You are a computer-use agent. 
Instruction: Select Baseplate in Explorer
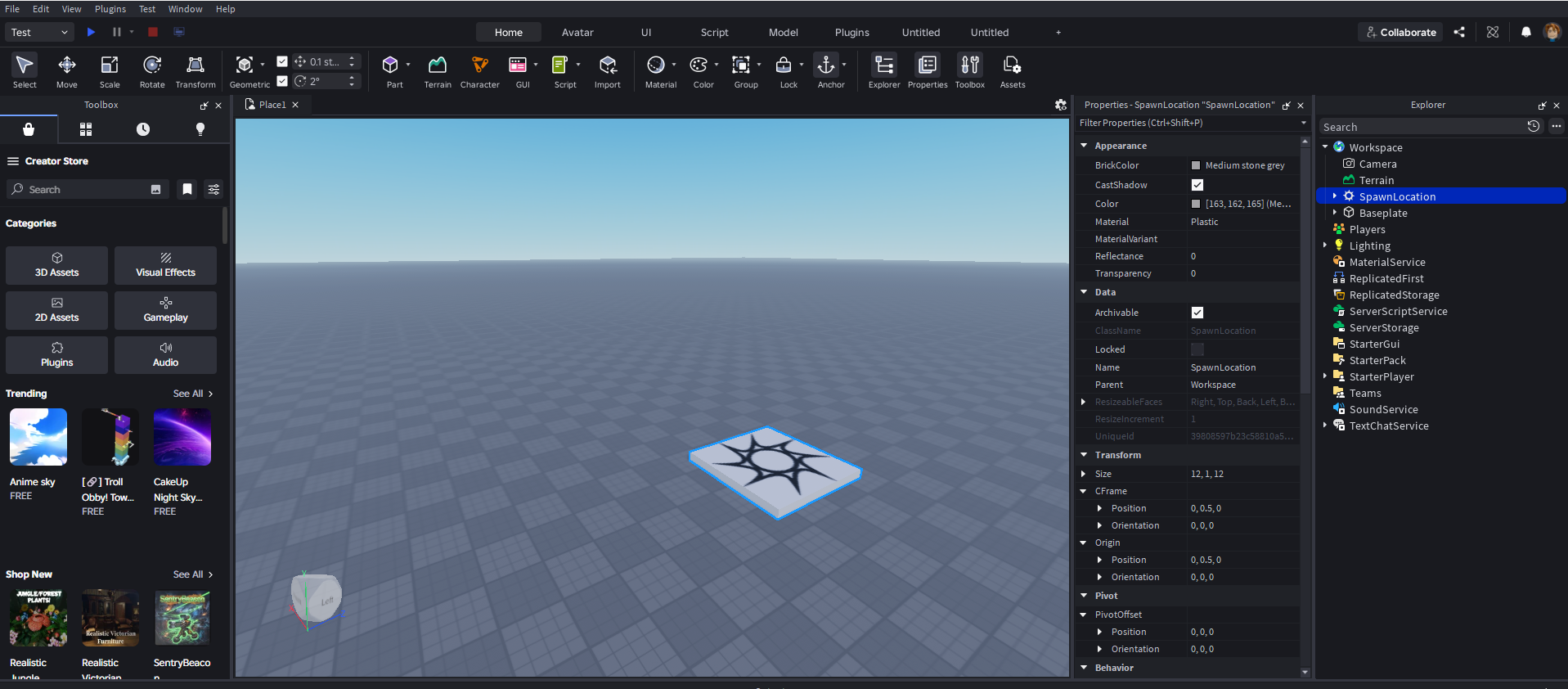[x=1383, y=213]
